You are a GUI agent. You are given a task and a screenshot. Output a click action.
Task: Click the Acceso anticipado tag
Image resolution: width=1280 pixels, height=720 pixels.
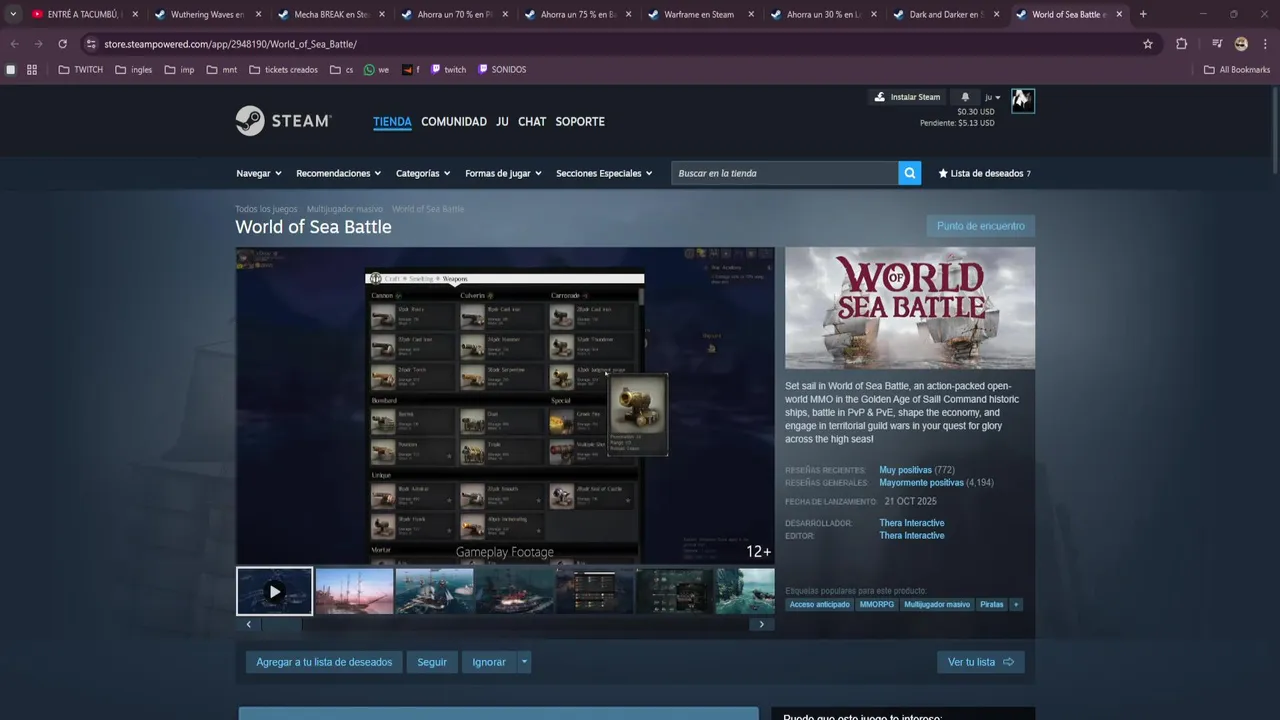tap(819, 604)
